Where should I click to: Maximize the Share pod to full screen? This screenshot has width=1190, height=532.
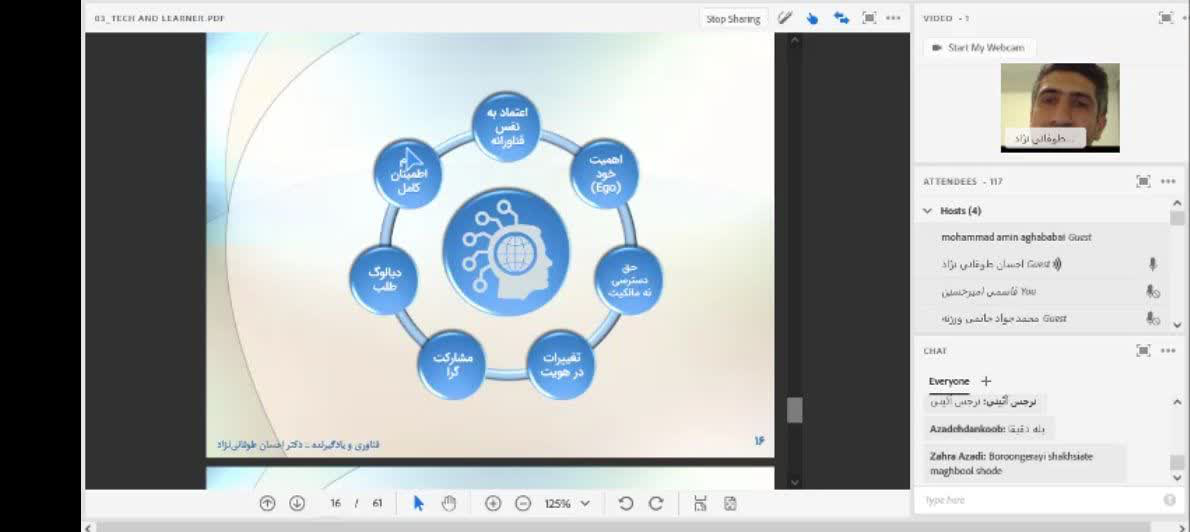tap(869, 18)
